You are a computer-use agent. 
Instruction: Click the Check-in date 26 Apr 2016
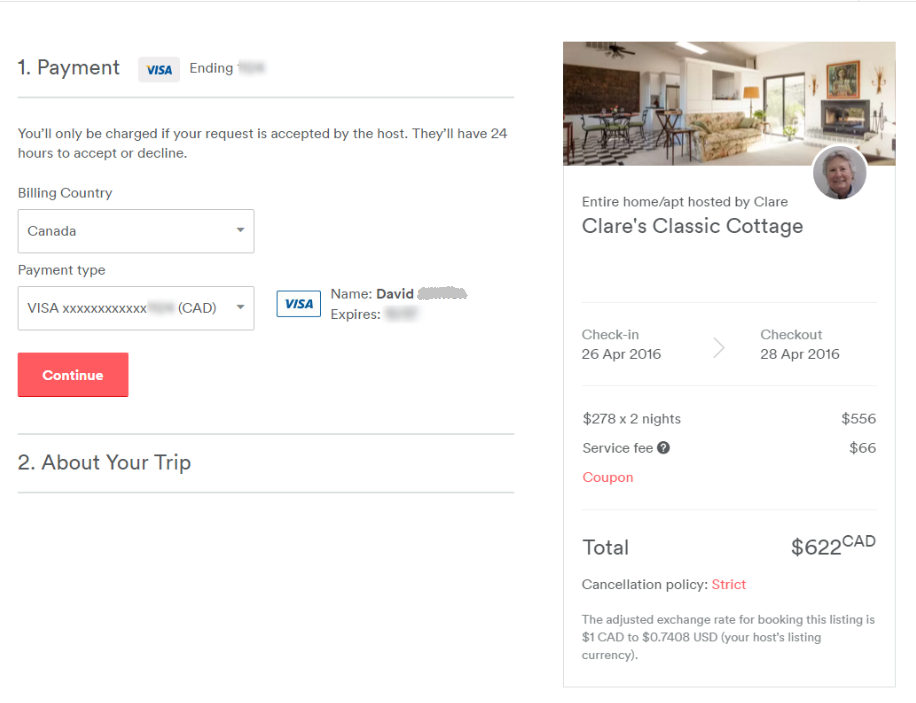coord(621,354)
